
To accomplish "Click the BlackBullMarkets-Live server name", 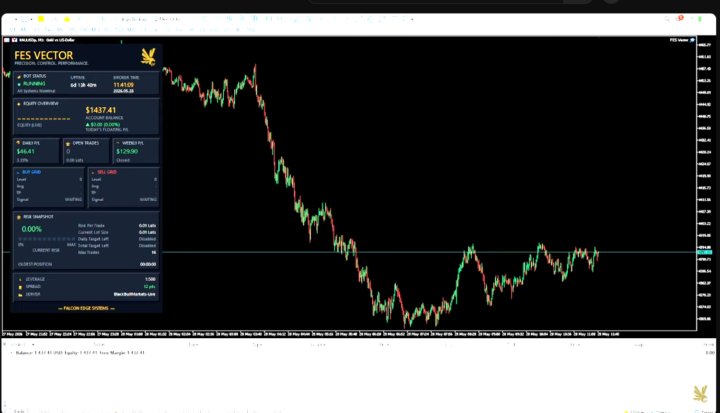I will [x=135, y=294].
